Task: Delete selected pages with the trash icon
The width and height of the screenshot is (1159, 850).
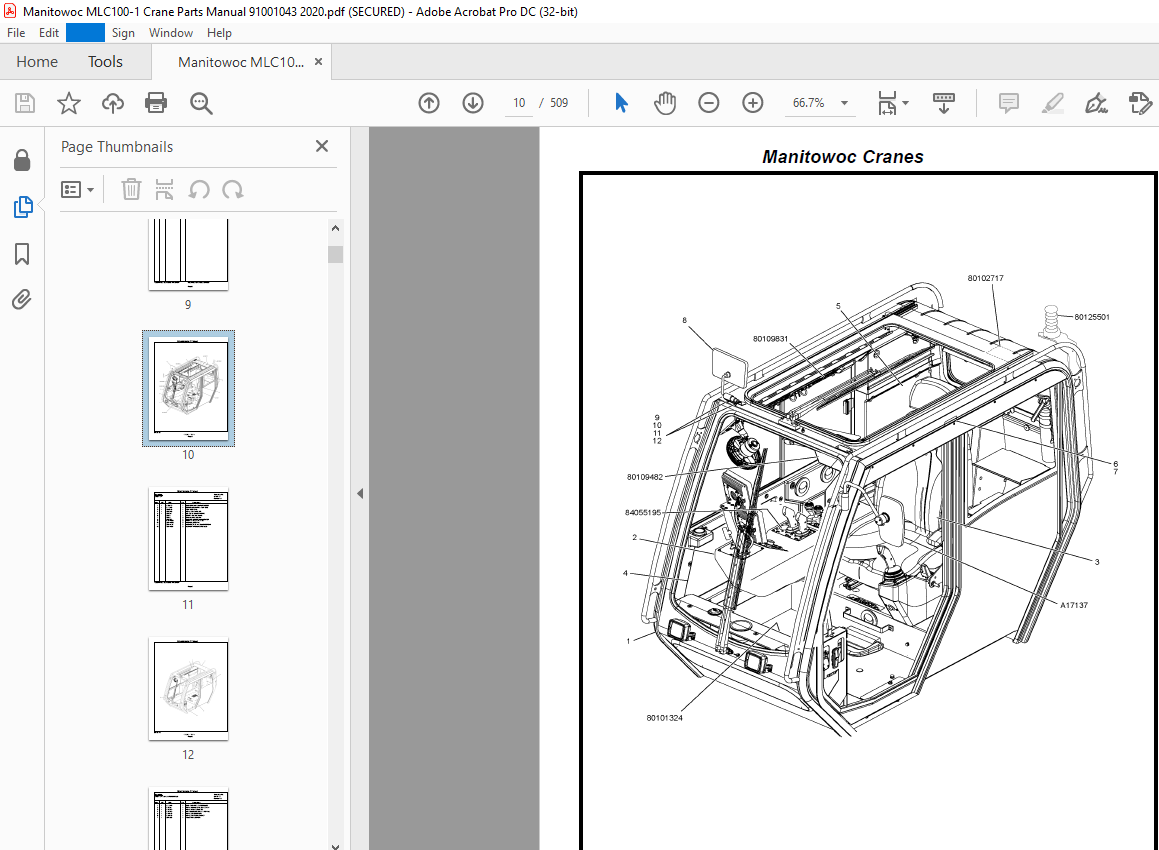Action: (131, 189)
